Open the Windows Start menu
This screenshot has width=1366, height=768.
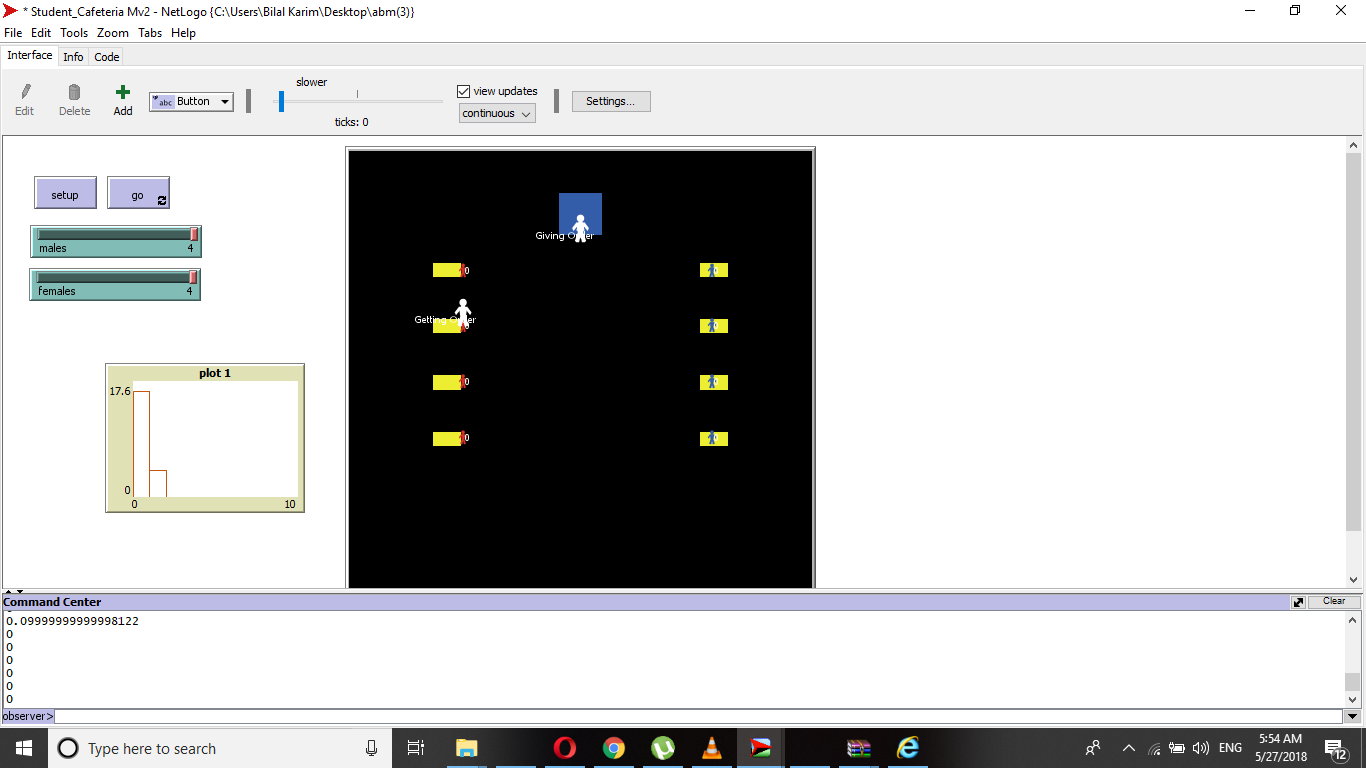click(23, 748)
